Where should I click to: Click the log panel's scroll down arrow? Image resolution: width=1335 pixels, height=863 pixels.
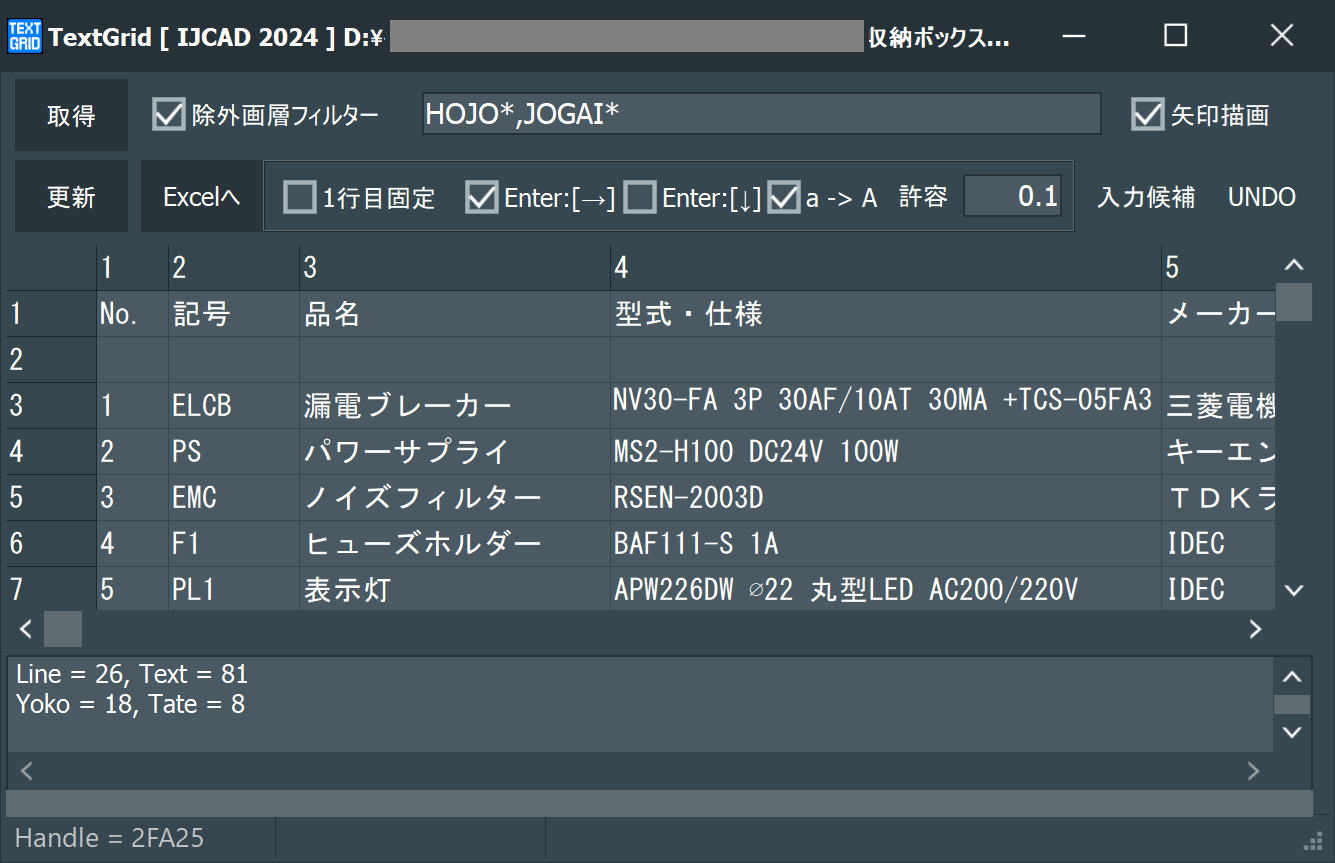1292,732
